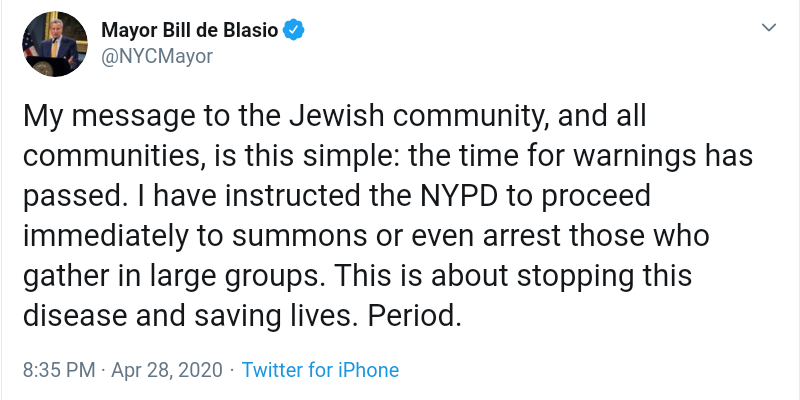Image resolution: width=800 pixels, height=400 pixels.
Task: Open the Mayor Bill de Blasio display name
Action: [190, 30]
